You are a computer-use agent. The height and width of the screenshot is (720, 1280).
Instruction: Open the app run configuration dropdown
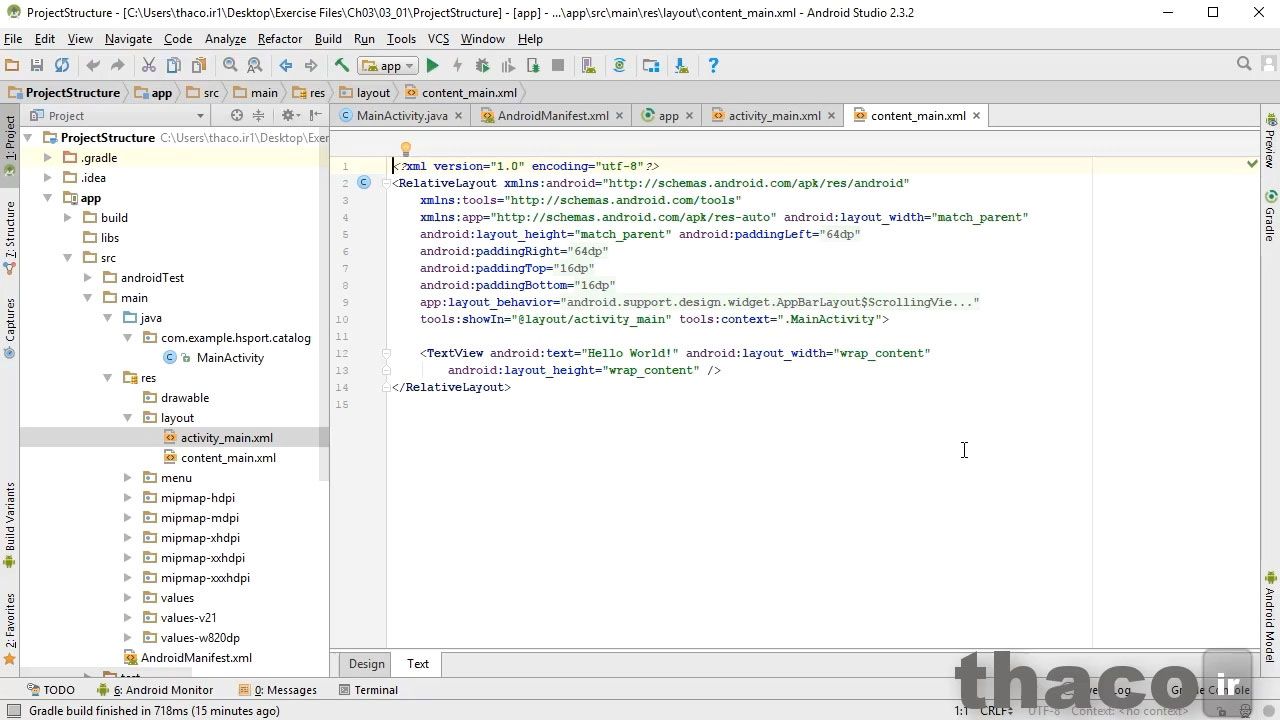388,66
